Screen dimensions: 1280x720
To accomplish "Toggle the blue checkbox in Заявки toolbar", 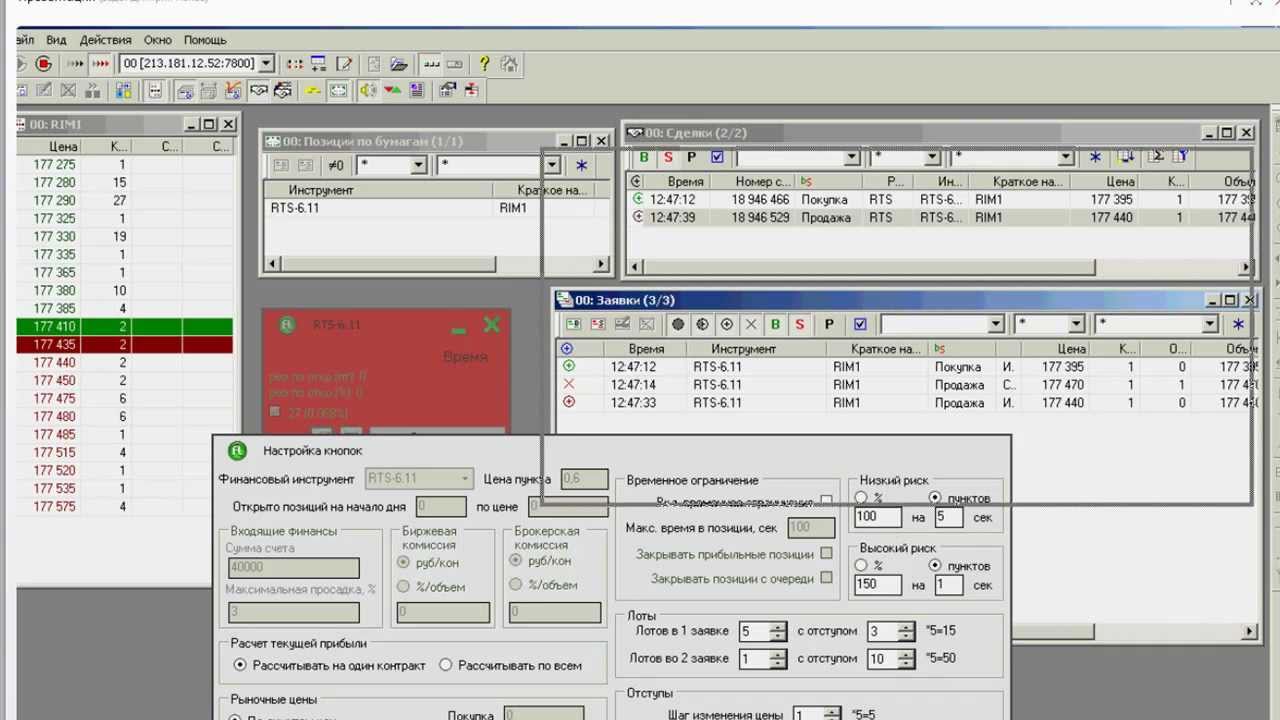I will 860,324.
